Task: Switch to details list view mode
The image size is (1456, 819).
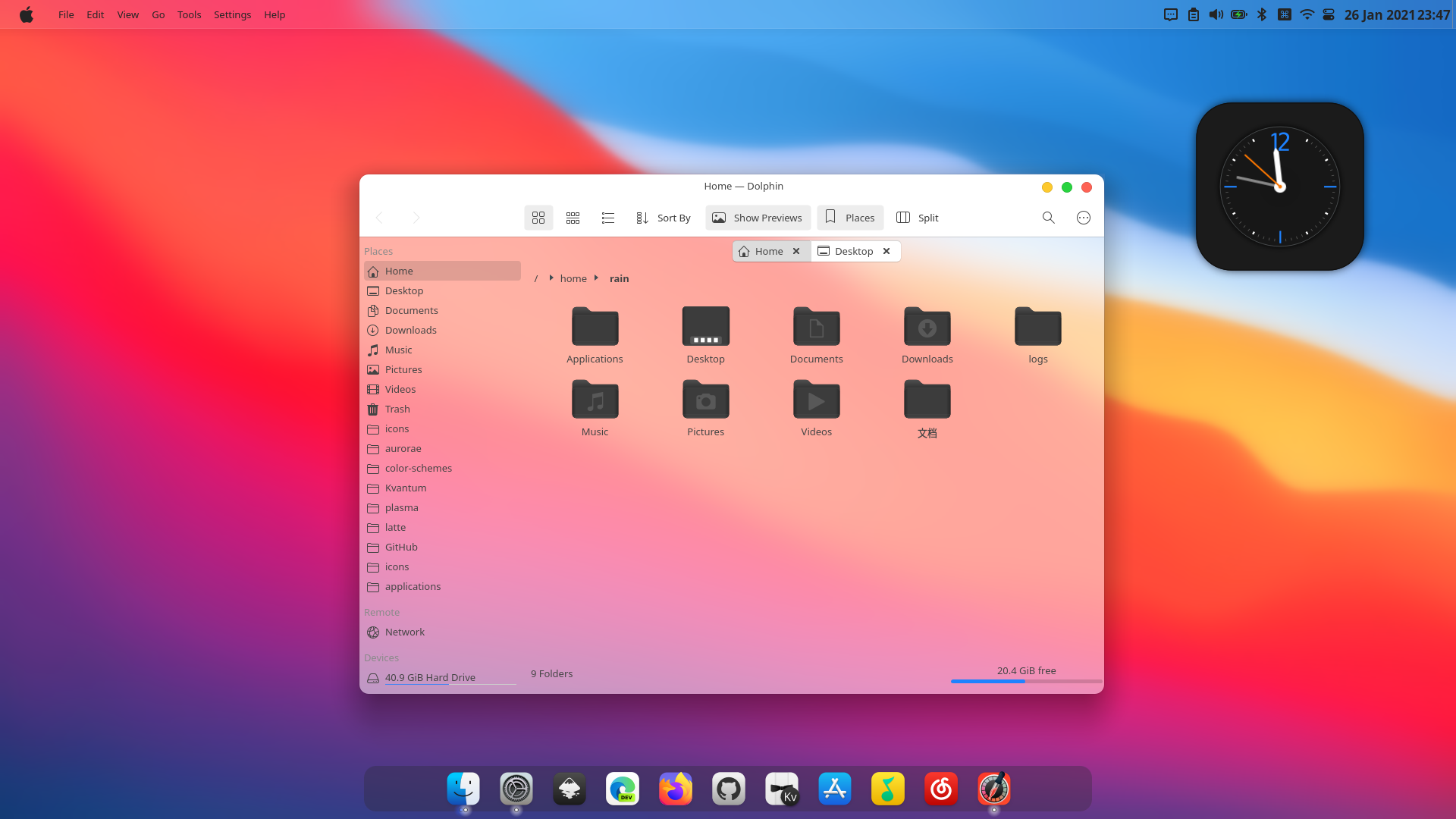Action: pos(608,218)
